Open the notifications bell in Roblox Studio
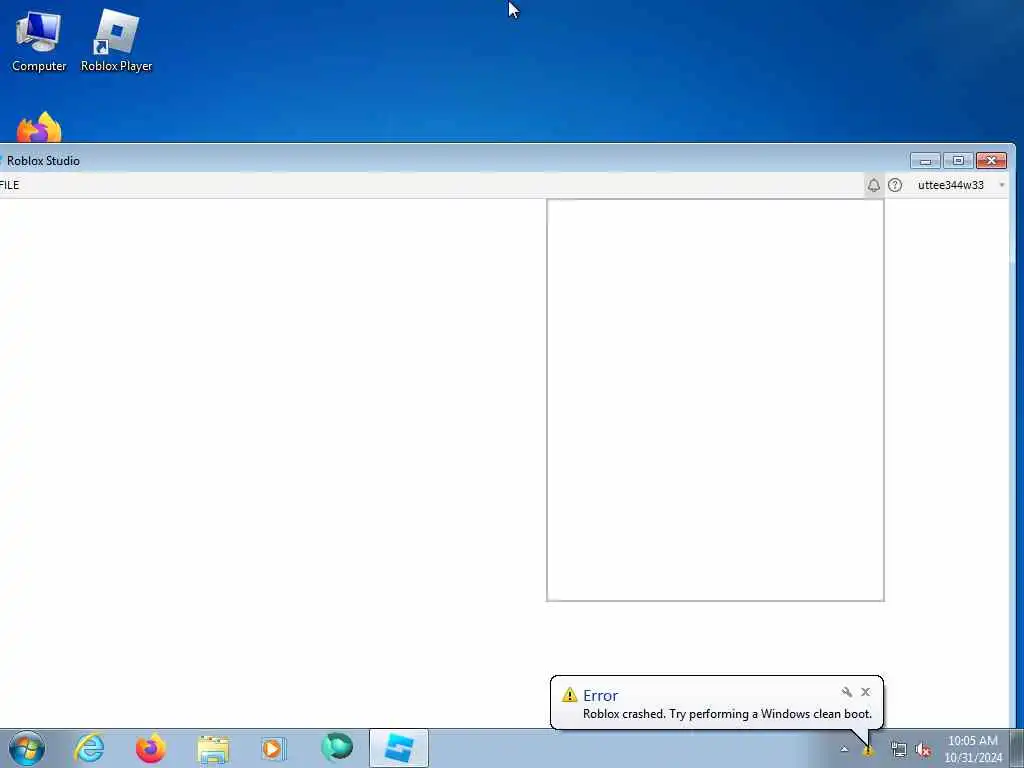The width and height of the screenshot is (1024, 768). pyautogui.click(x=873, y=185)
